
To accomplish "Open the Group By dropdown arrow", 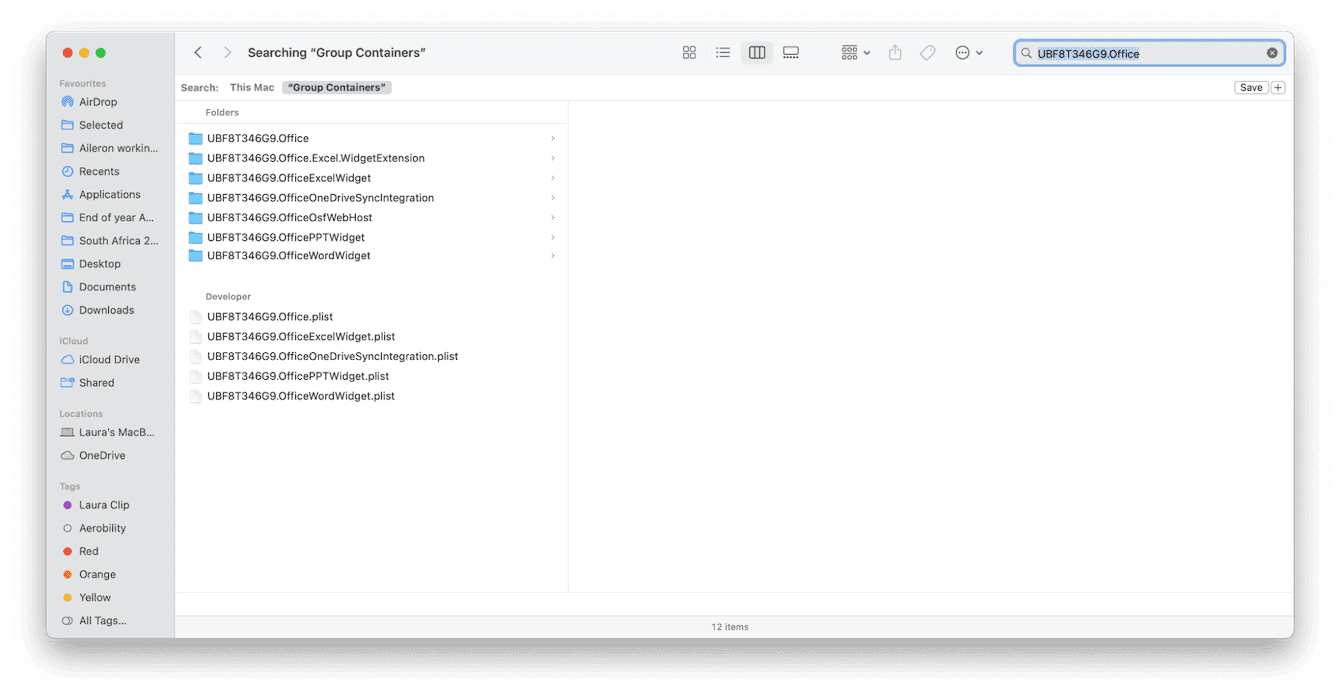I will pyautogui.click(x=867, y=52).
